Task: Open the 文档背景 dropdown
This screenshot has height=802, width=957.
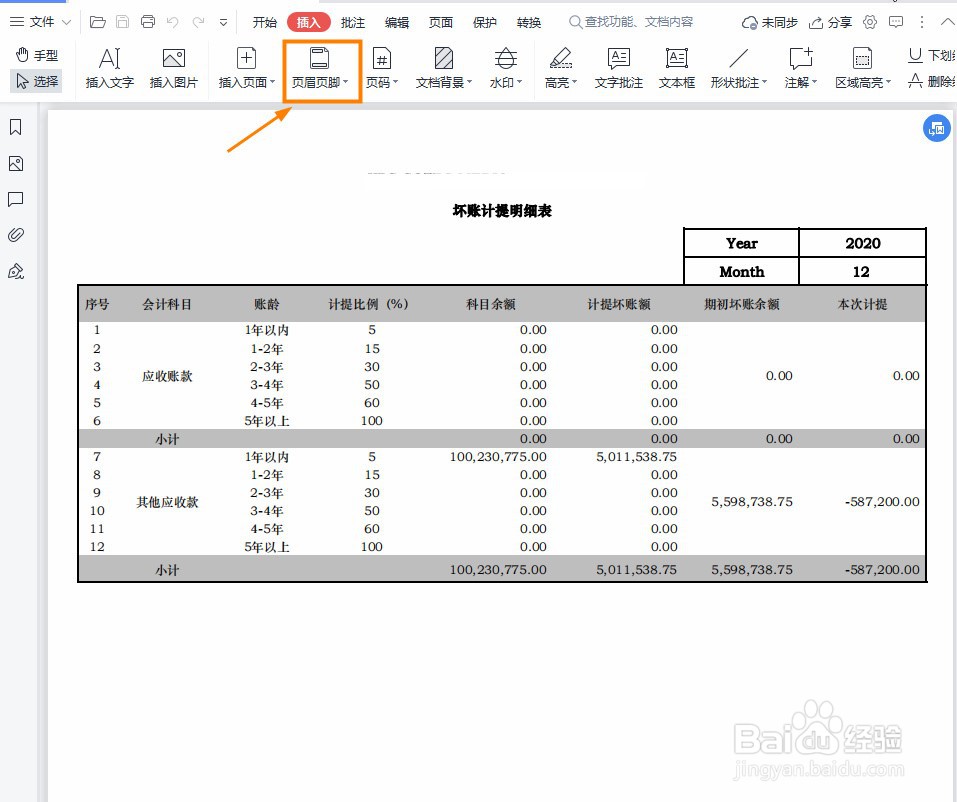Action: 444,68
